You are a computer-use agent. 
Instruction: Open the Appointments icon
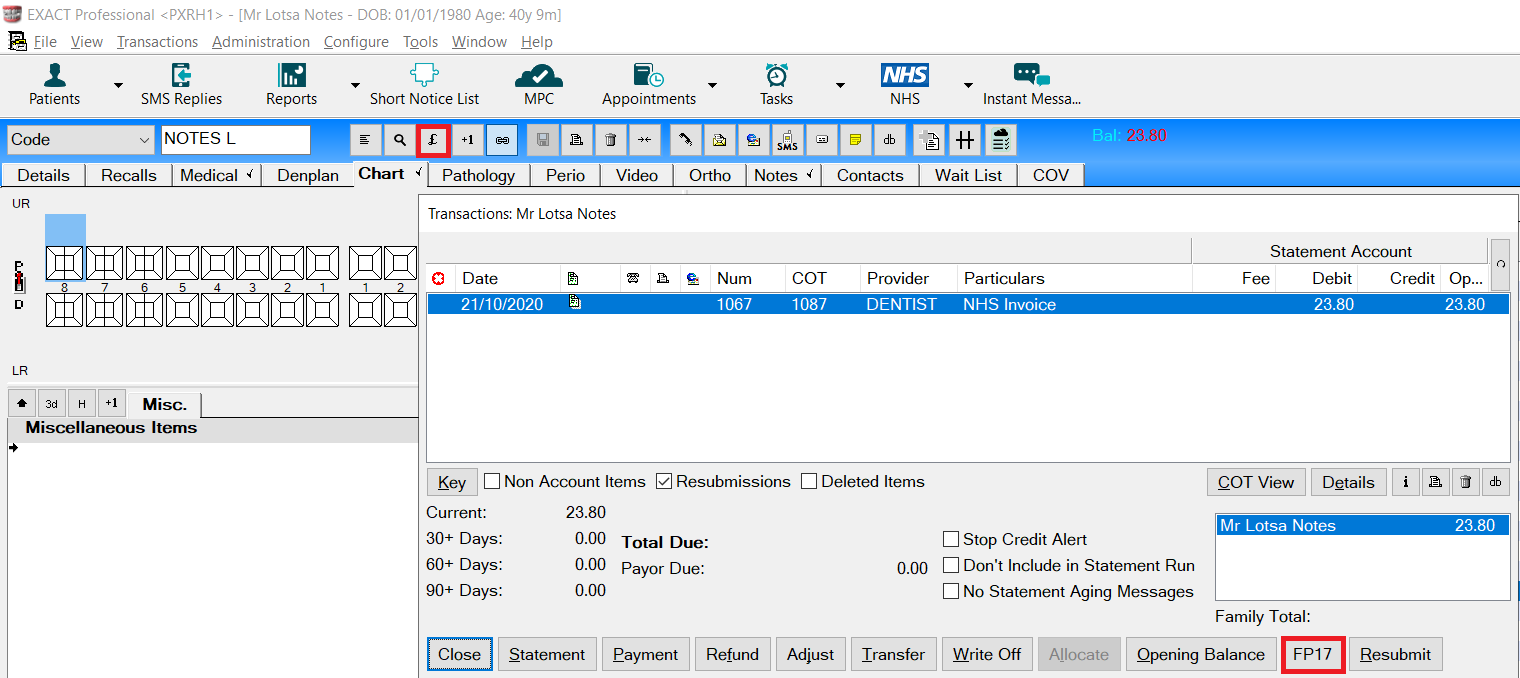649,84
